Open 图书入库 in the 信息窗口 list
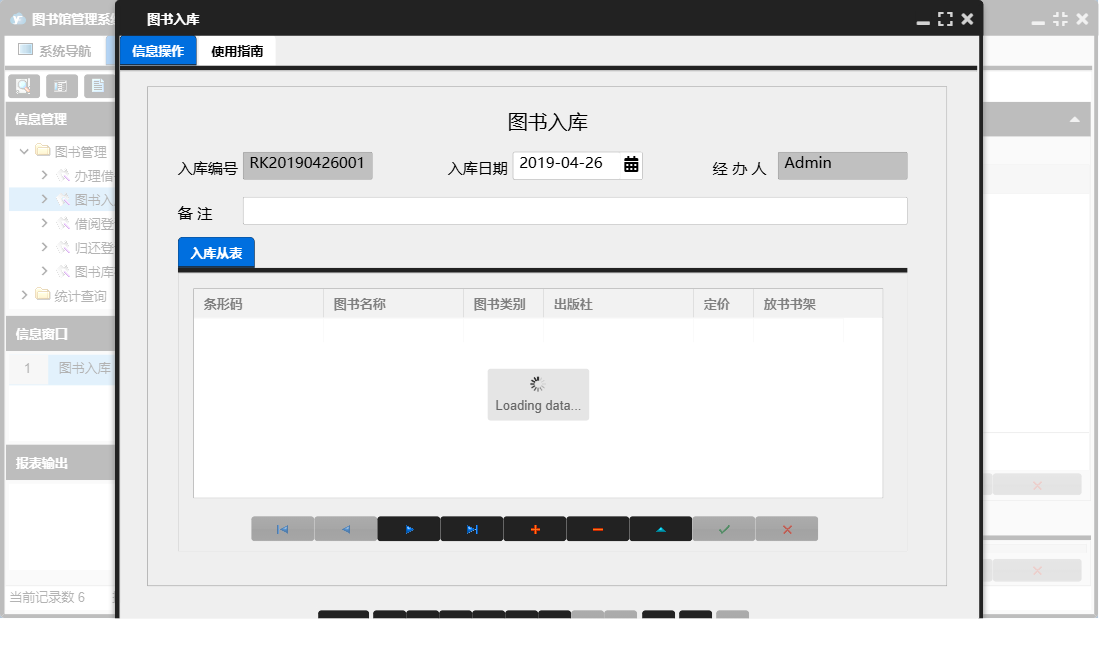 click(x=84, y=369)
